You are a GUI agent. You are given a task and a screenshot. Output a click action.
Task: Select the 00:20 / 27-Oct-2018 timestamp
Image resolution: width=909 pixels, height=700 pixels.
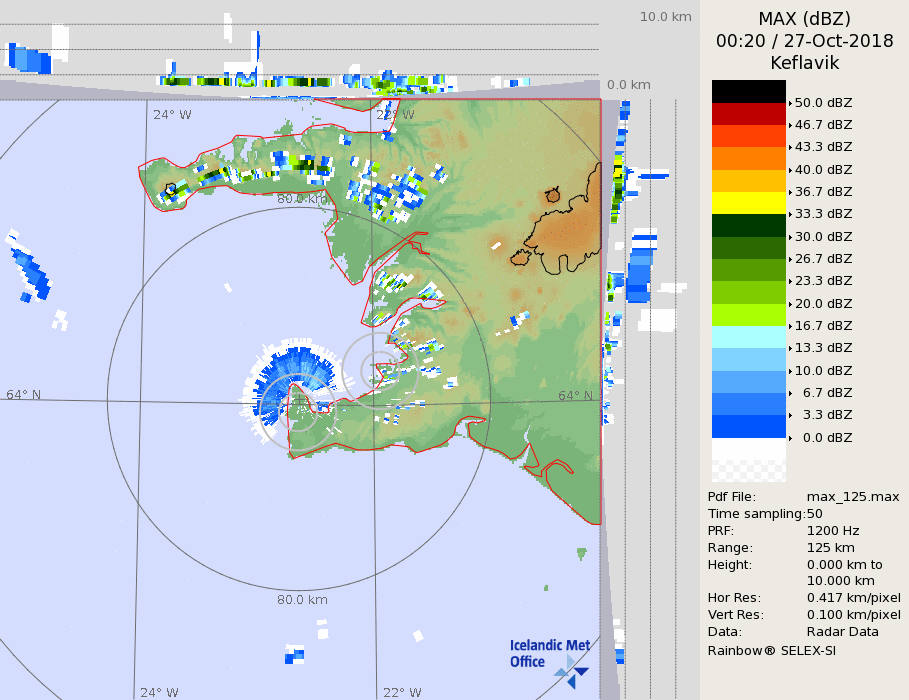[804, 41]
